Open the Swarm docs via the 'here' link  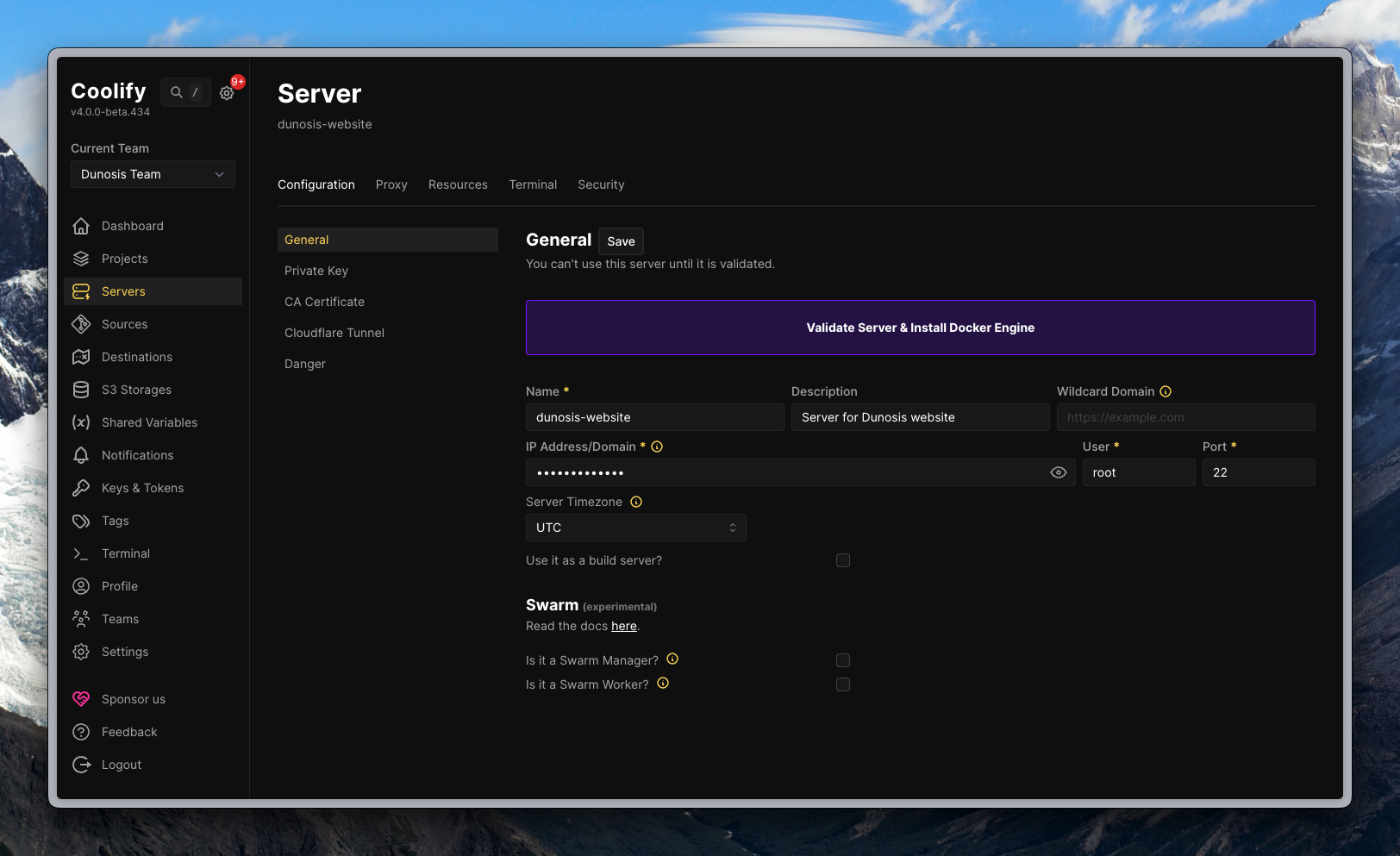623,626
